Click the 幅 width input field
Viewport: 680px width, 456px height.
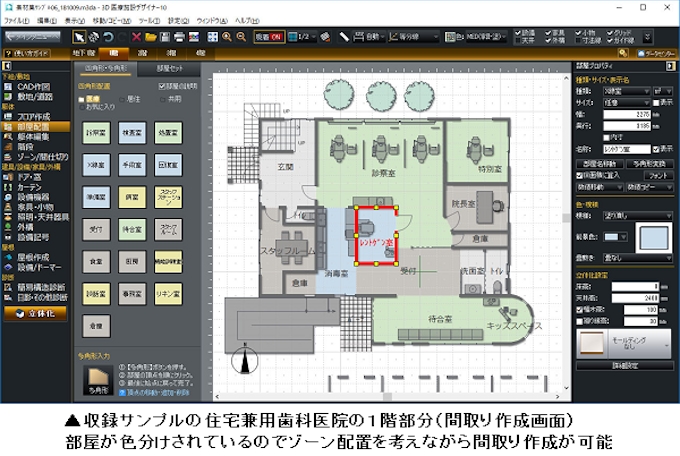click(640, 114)
